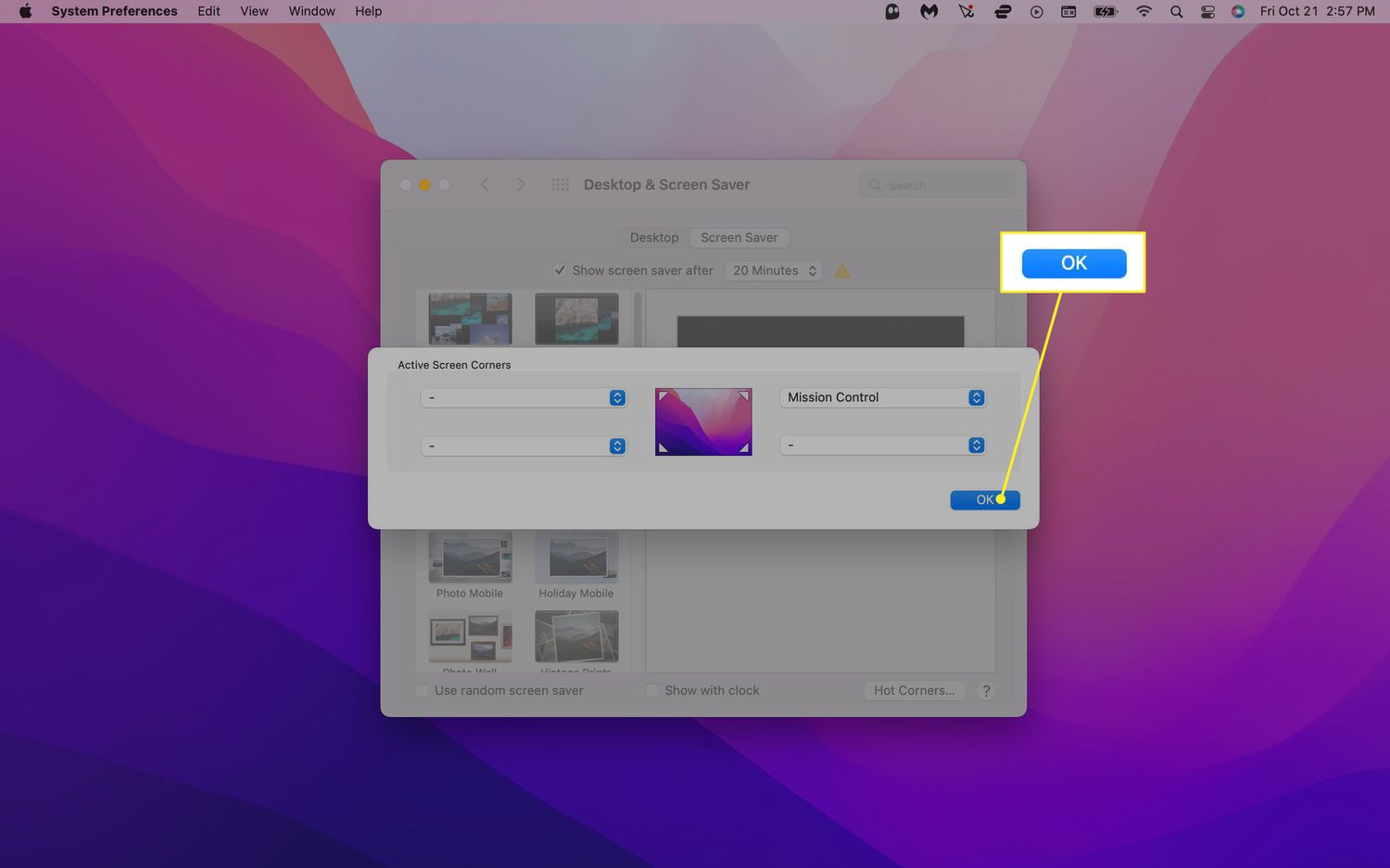Click the show all preferences grid icon
Viewport: 1390px width, 868px height.
[560, 184]
